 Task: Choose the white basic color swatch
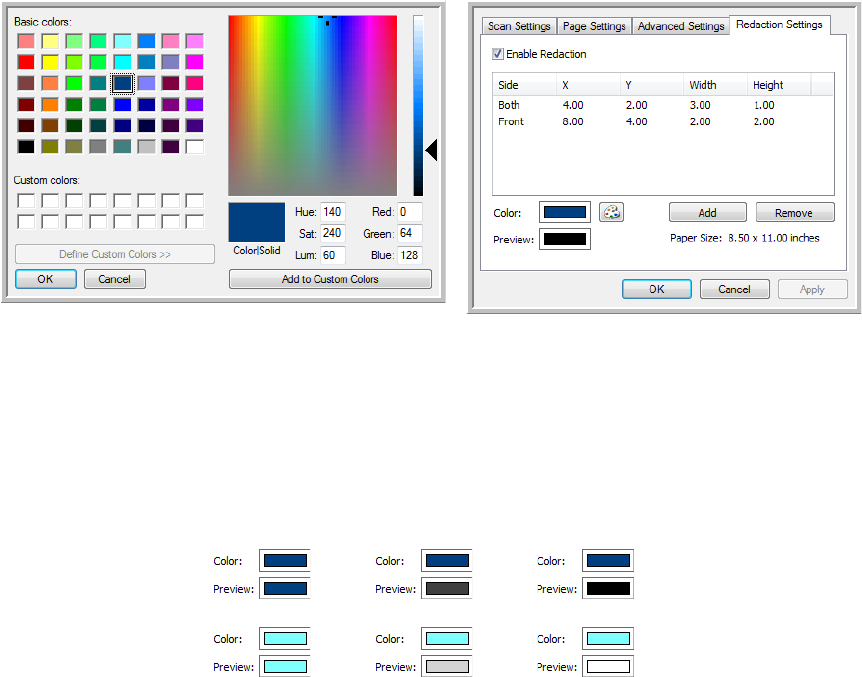point(194,146)
